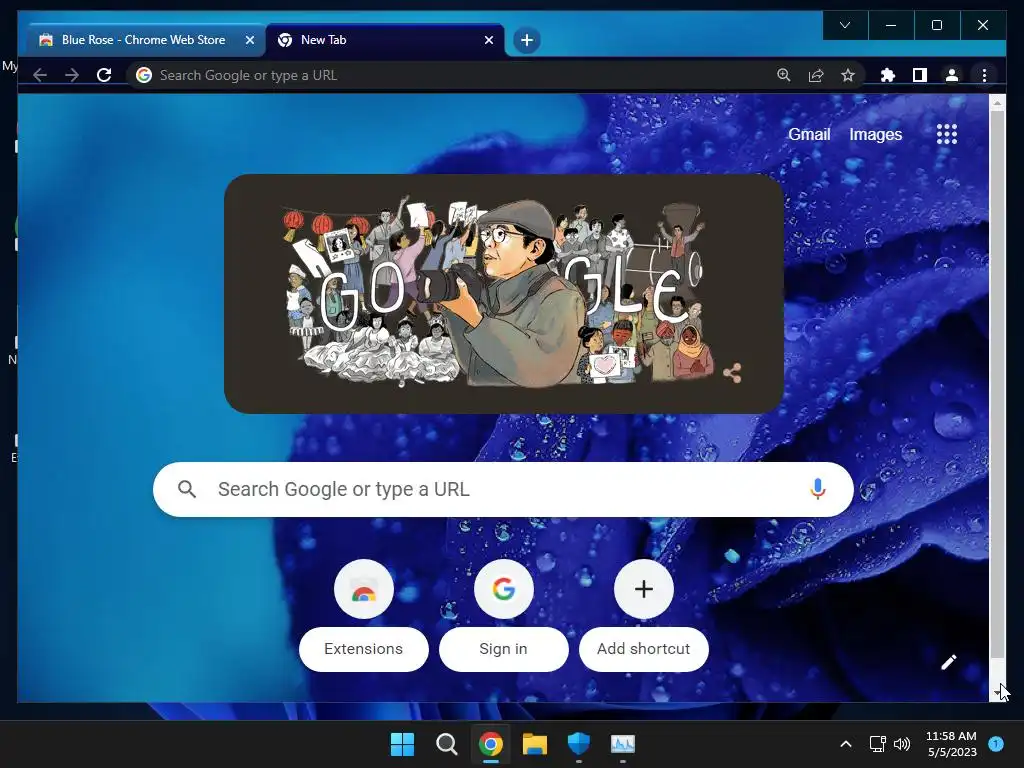The width and height of the screenshot is (1024, 768).
Task: Start voice search with microphone icon
Action: (x=818, y=489)
